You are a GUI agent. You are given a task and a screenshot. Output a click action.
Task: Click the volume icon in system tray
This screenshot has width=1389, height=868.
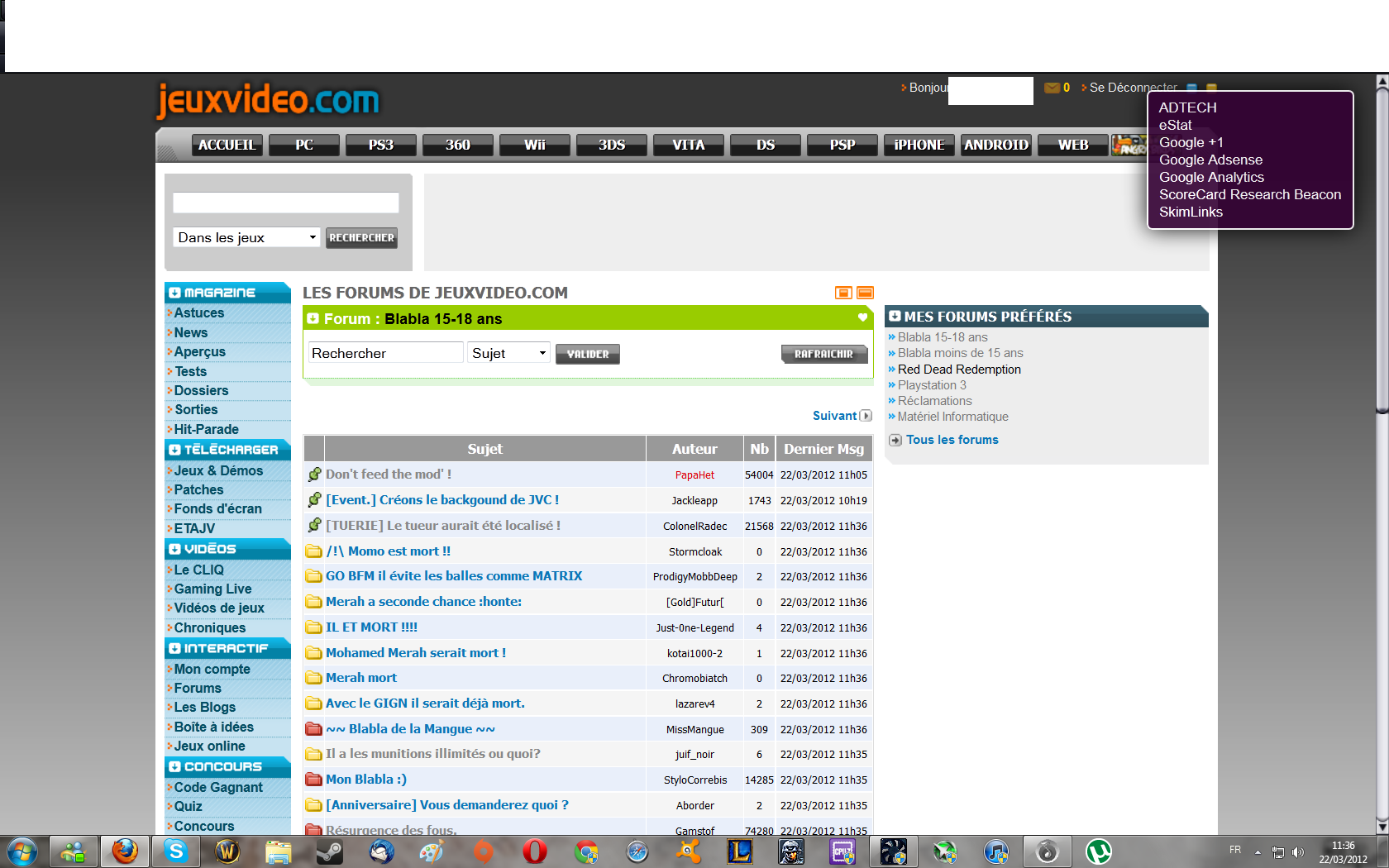1298,852
